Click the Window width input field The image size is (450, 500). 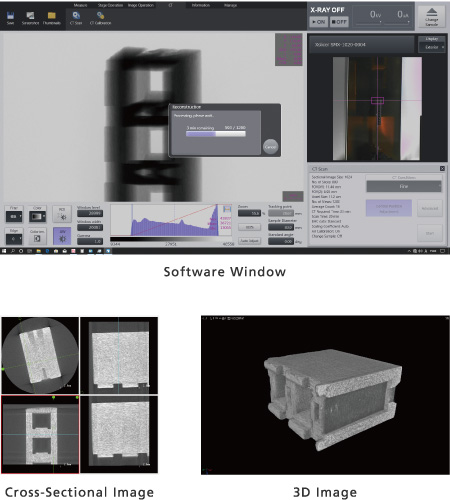pyautogui.click(x=90, y=227)
